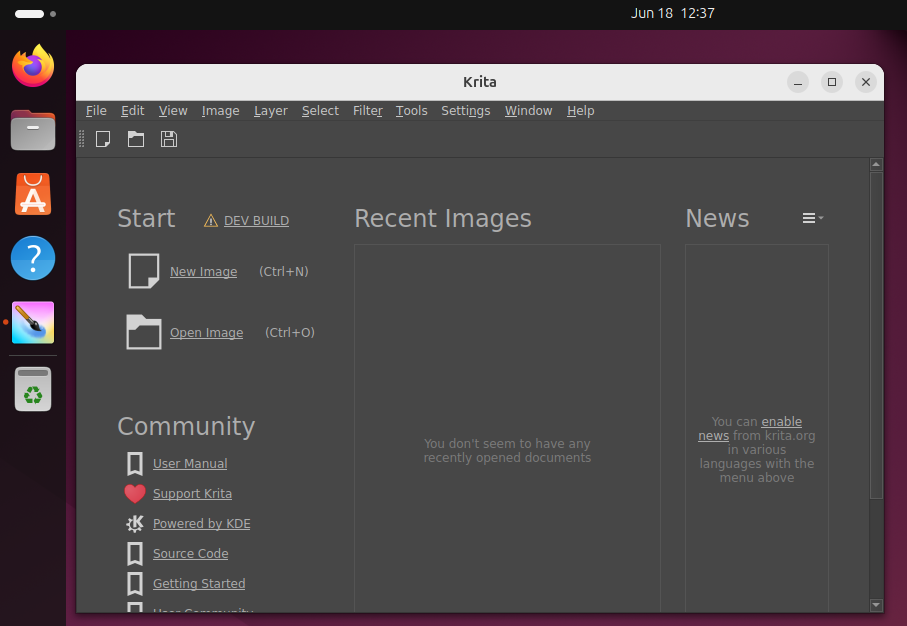This screenshot has width=907, height=626.
Task: Open the User Manual link
Action: click(190, 463)
